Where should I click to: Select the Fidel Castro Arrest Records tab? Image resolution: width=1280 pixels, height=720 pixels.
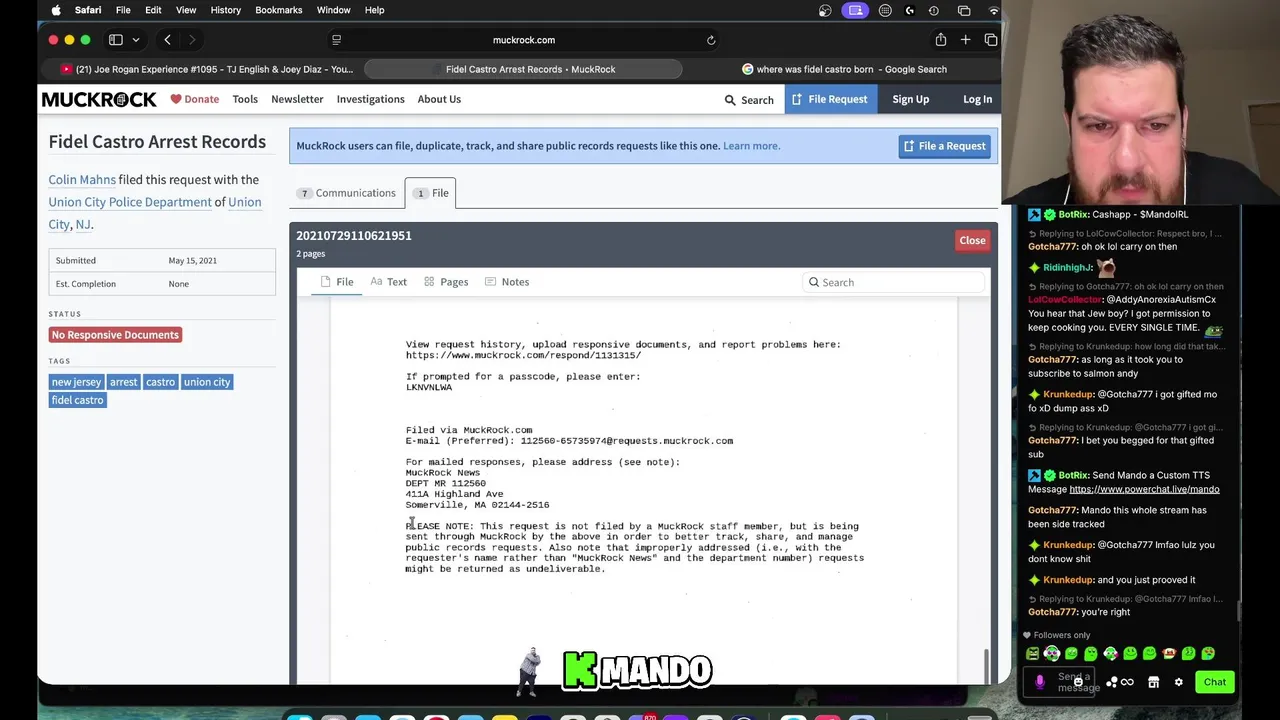click(524, 69)
